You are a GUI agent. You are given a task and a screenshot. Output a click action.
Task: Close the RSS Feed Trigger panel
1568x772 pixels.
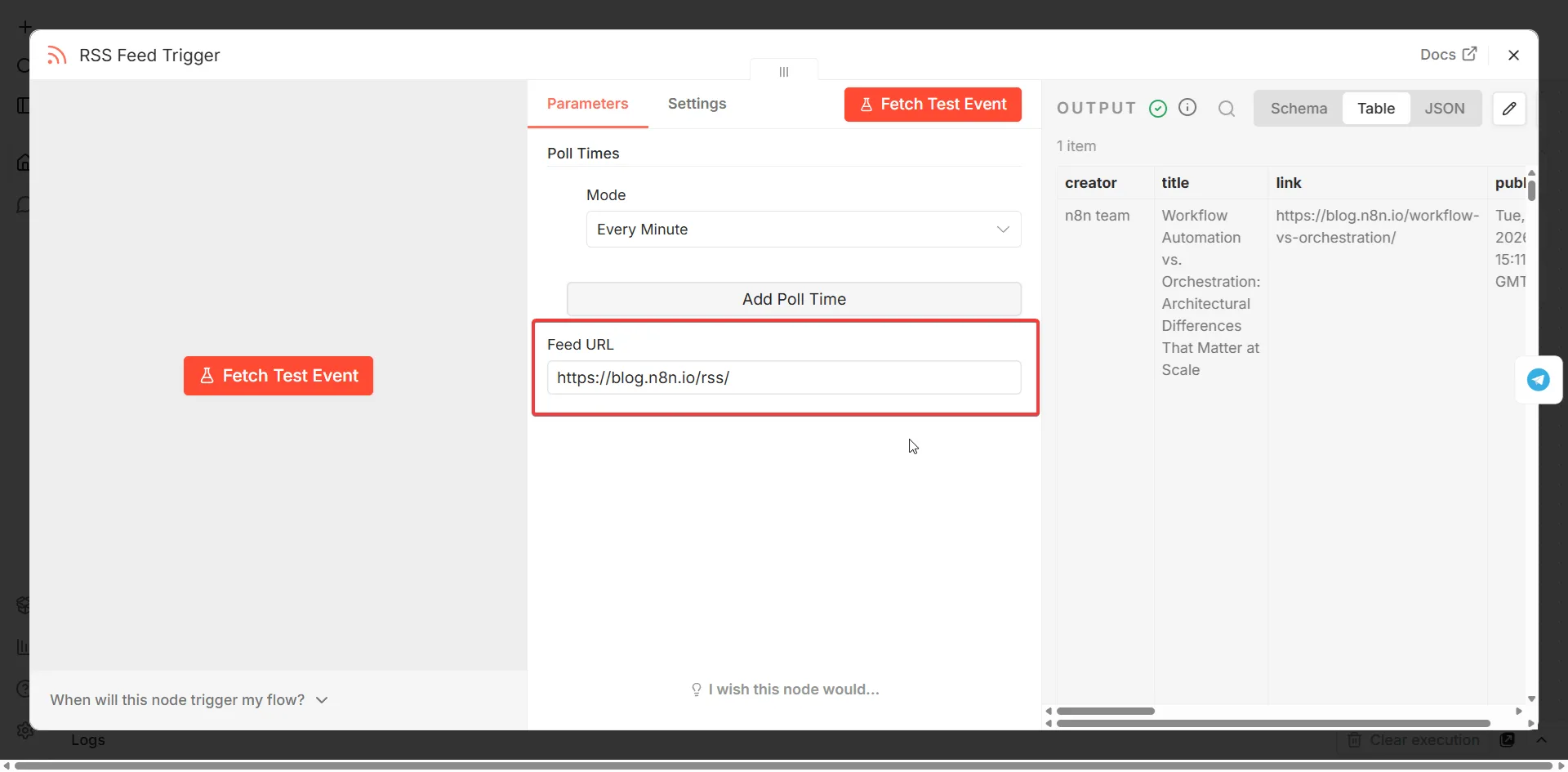1513,55
